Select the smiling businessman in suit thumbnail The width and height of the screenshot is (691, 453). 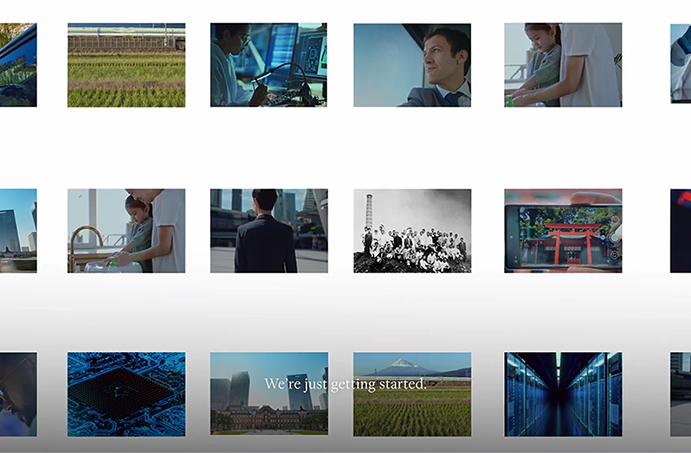[412, 65]
